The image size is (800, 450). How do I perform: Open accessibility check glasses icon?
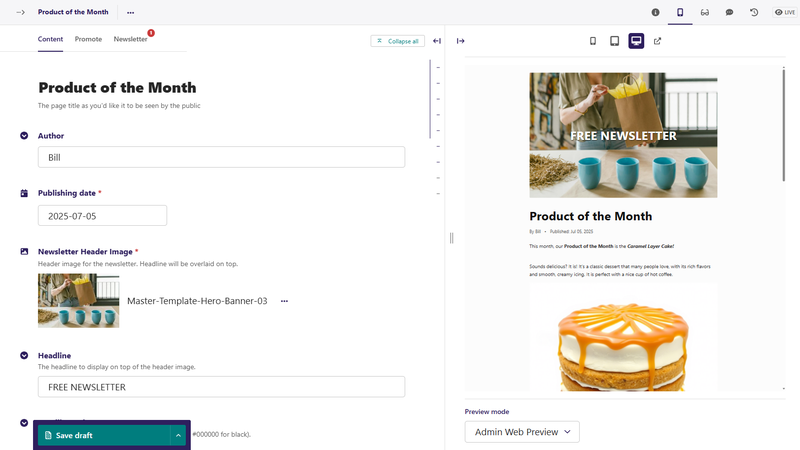click(705, 12)
